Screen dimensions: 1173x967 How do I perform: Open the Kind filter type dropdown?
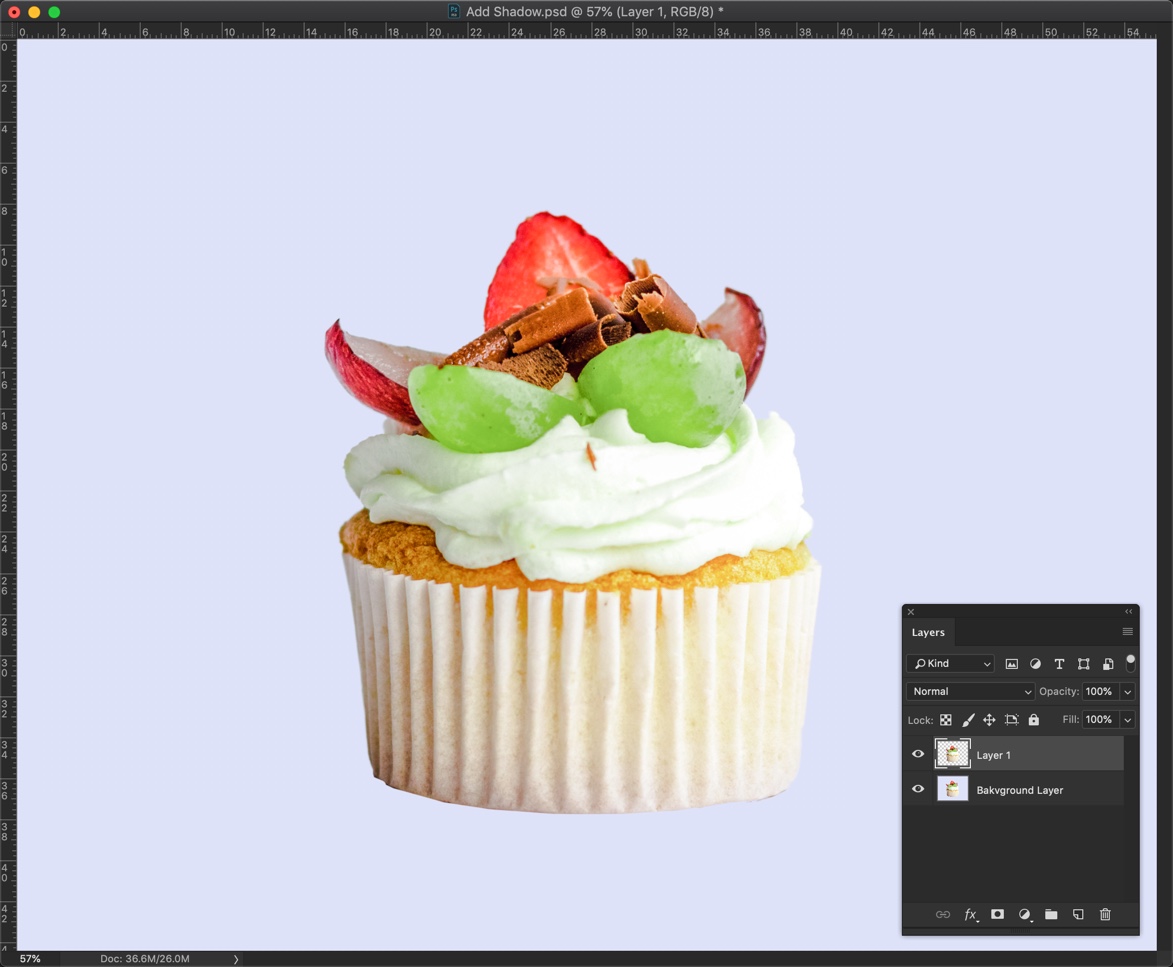pos(950,664)
